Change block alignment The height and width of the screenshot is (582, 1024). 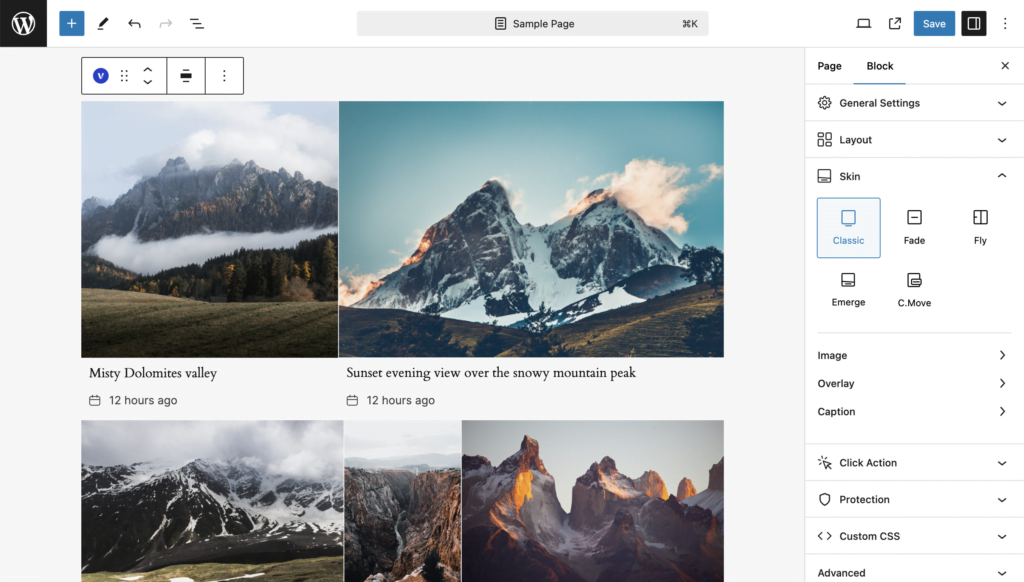click(x=186, y=76)
